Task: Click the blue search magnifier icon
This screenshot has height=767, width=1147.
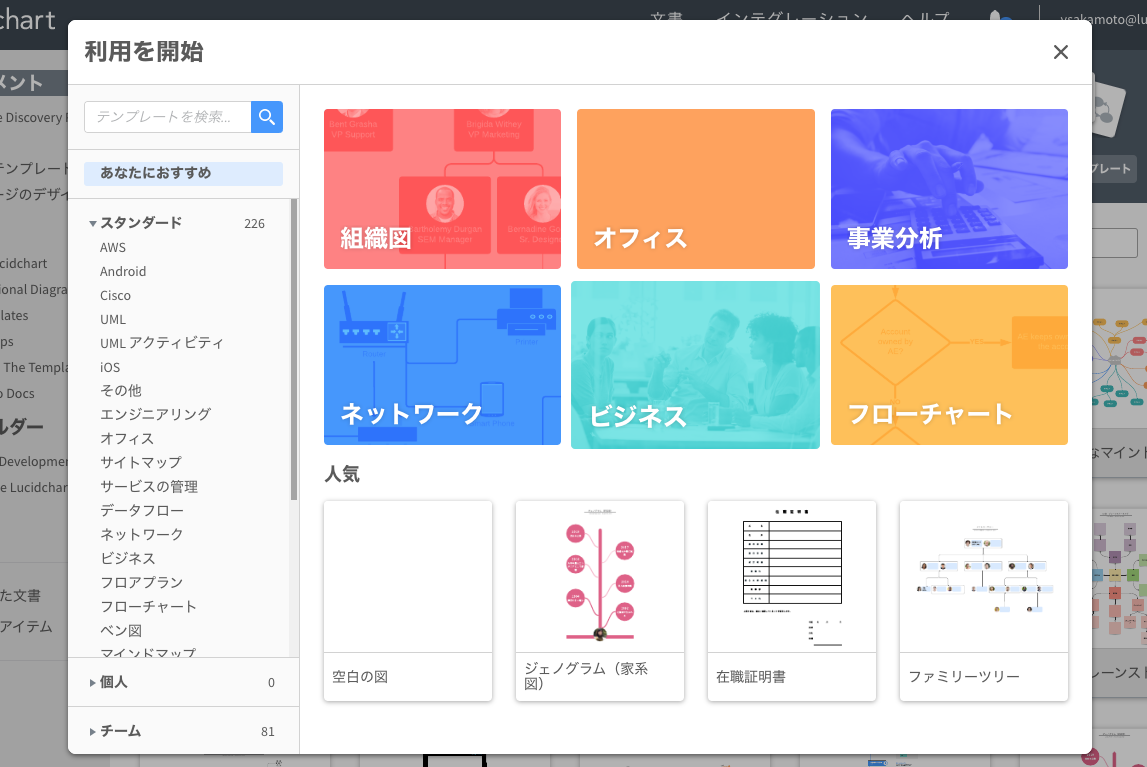Action: pos(267,116)
